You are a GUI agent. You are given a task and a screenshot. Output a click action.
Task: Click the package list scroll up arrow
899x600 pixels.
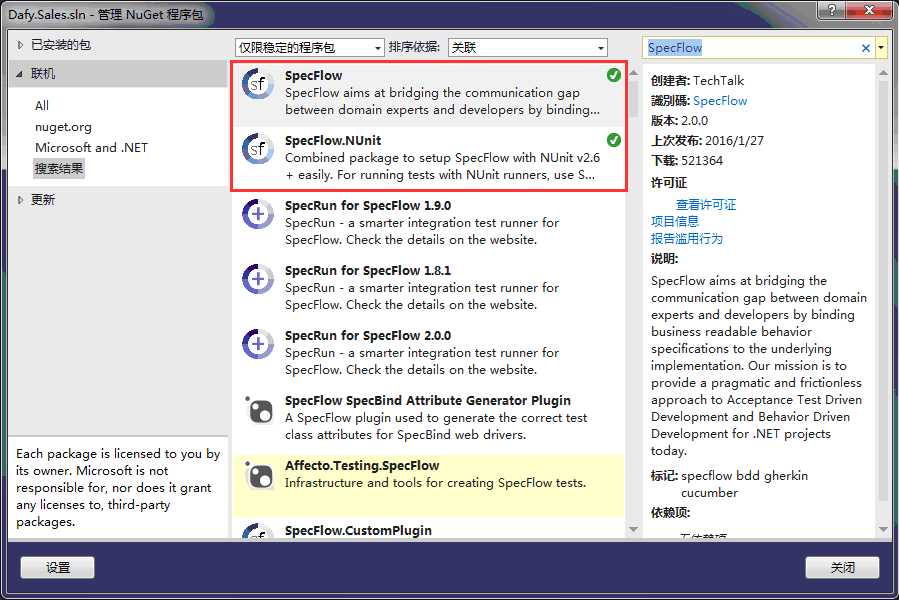[x=634, y=73]
